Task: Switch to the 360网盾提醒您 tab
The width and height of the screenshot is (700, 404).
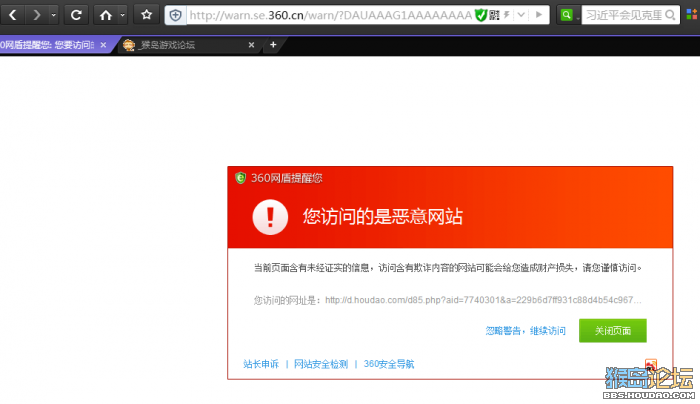Action: click(47, 45)
